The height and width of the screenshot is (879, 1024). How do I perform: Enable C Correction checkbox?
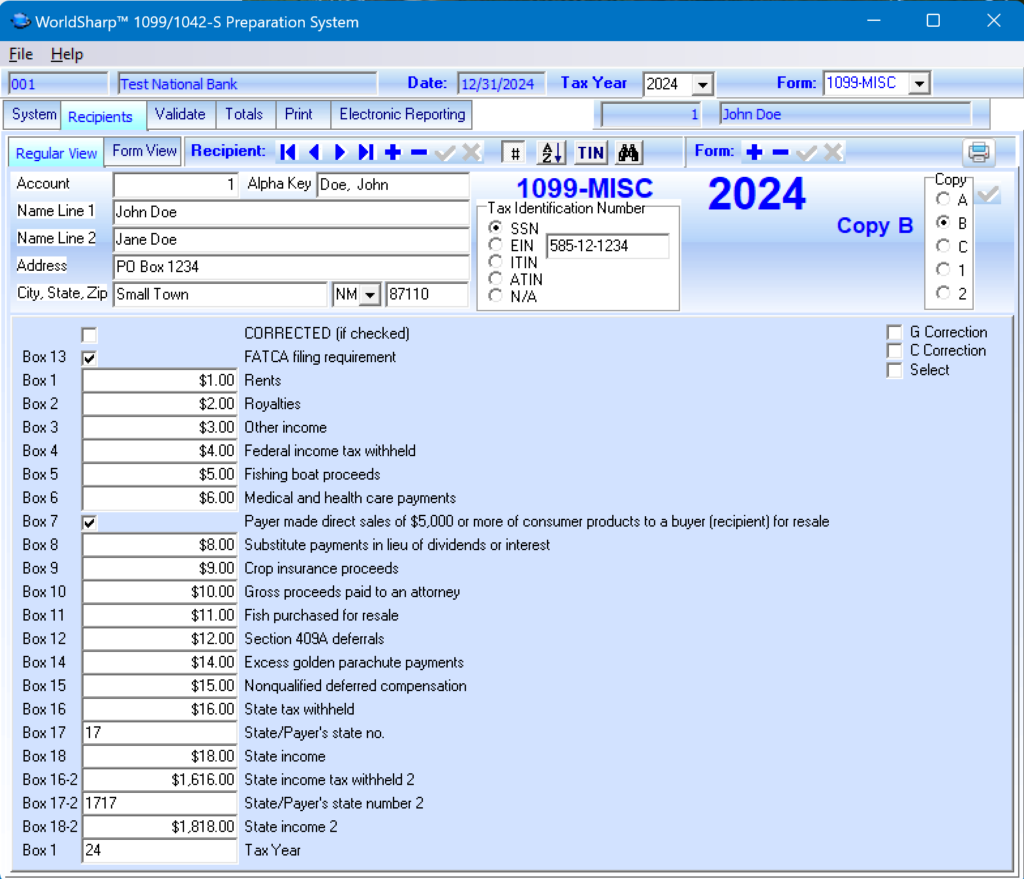click(894, 351)
